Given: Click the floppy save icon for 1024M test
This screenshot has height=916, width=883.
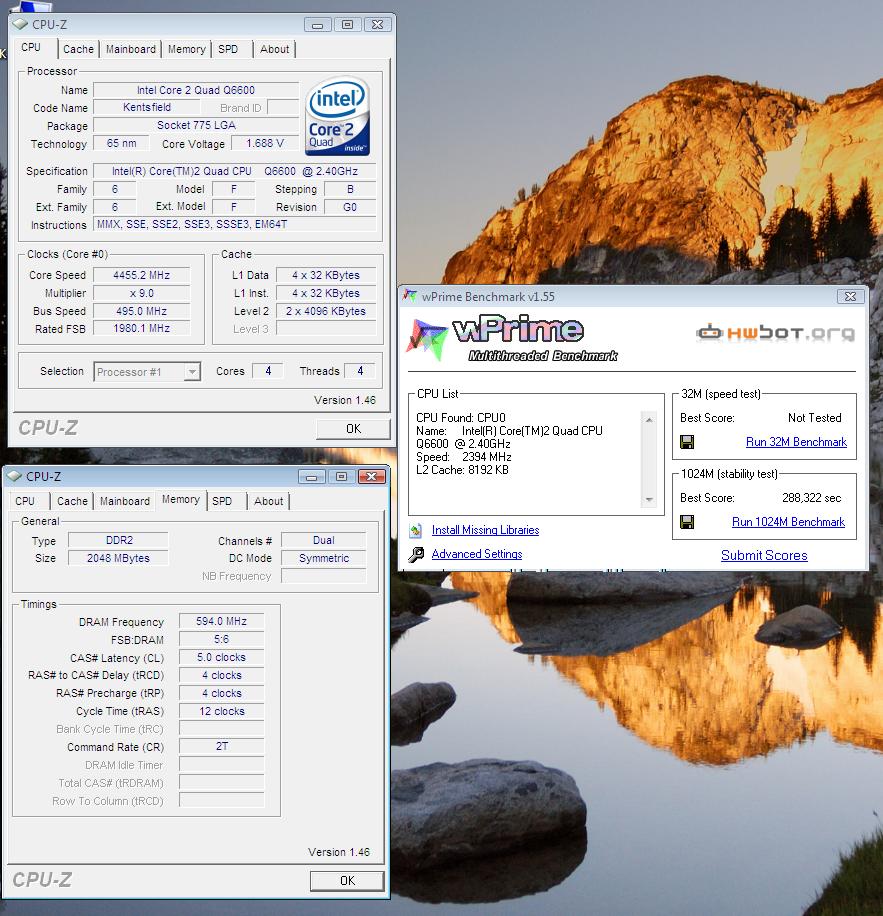Looking at the screenshot, I should [687, 522].
